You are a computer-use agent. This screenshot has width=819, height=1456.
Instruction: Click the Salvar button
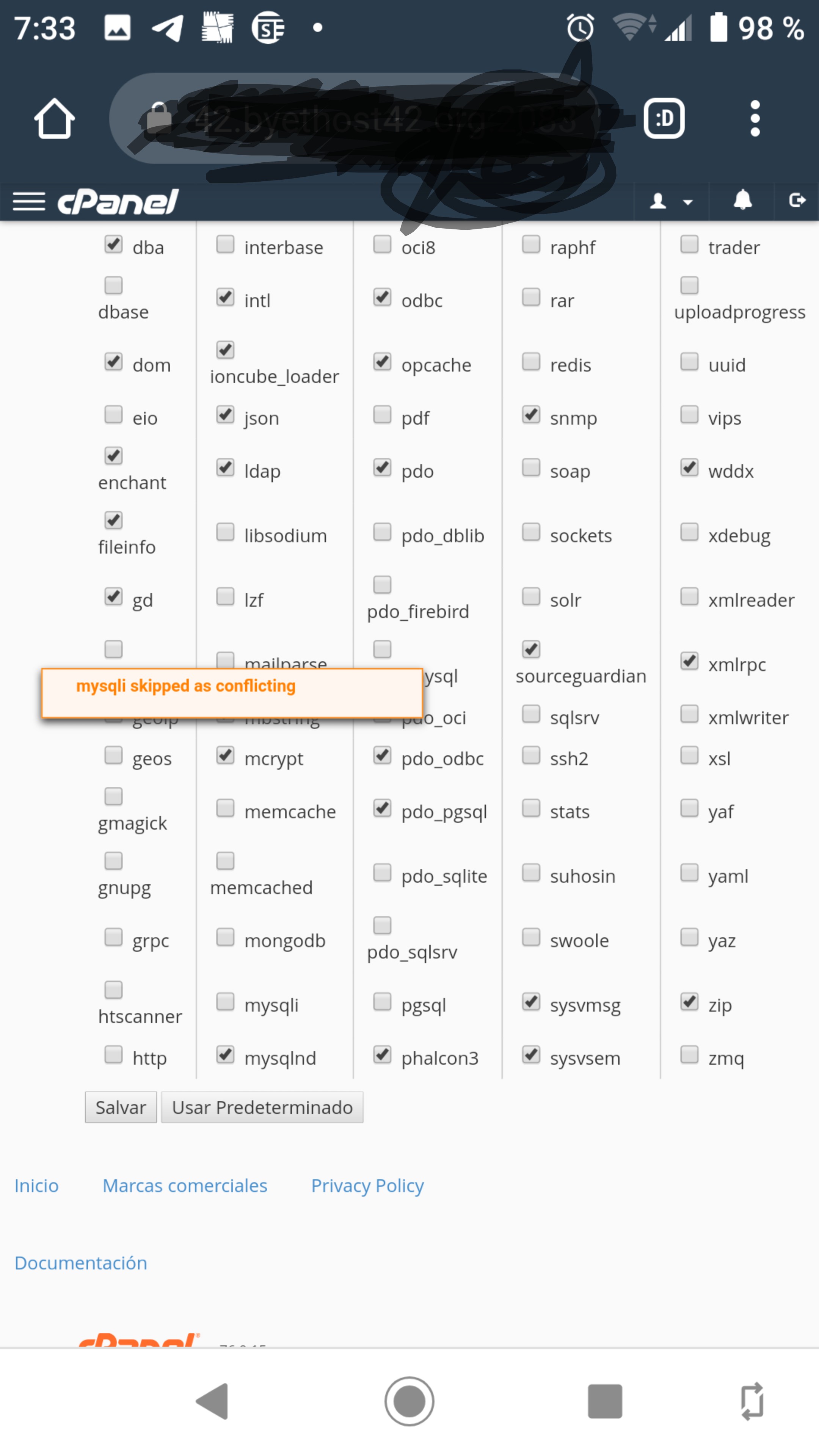[x=121, y=1107]
